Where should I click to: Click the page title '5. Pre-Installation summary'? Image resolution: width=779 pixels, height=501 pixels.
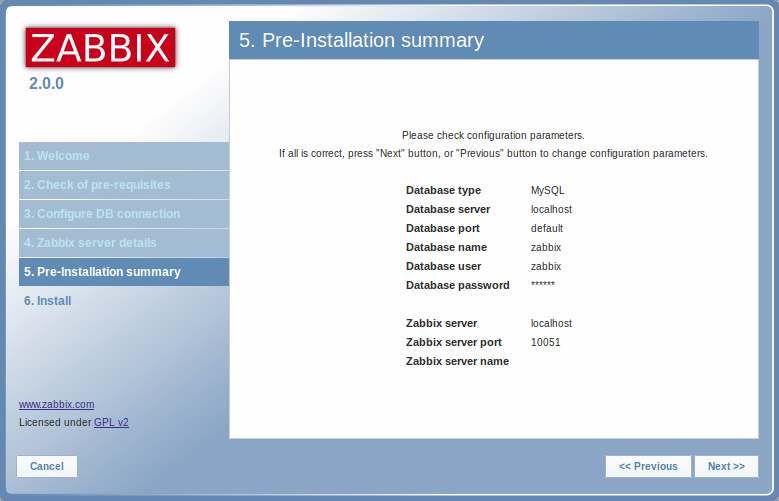(361, 40)
